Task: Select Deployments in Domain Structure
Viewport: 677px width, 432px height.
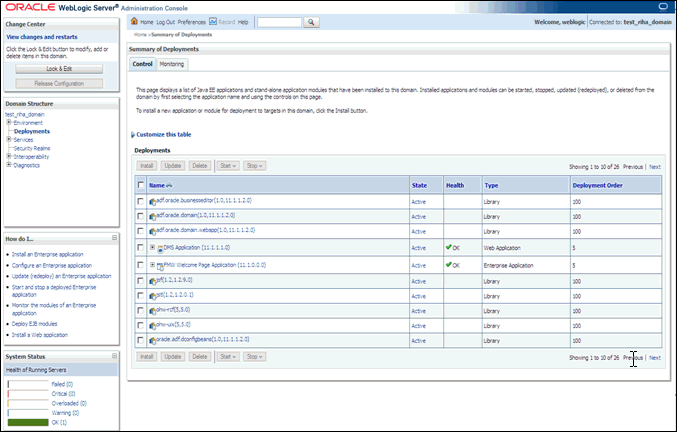Action: coord(32,131)
